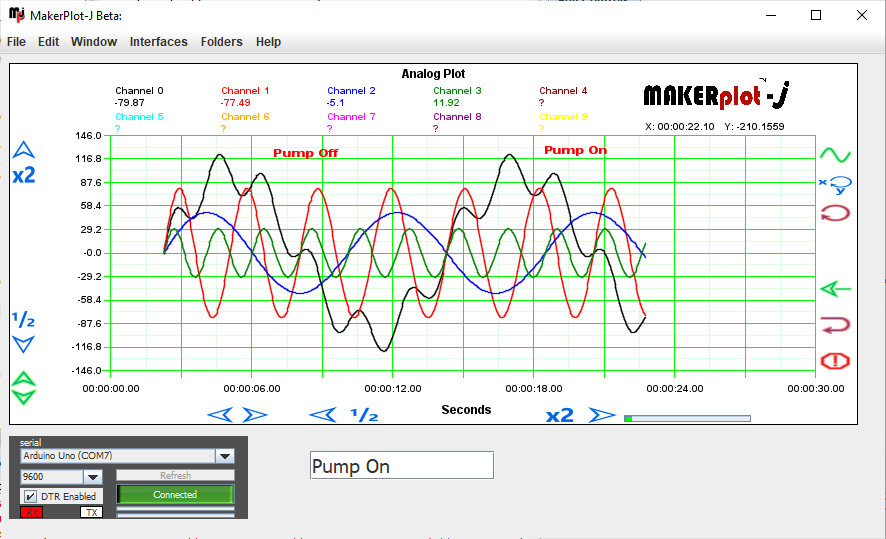Click the Channel 3 legend label
Screen dimensions: 886x539
pyautogui.click(x=457, y=90)
